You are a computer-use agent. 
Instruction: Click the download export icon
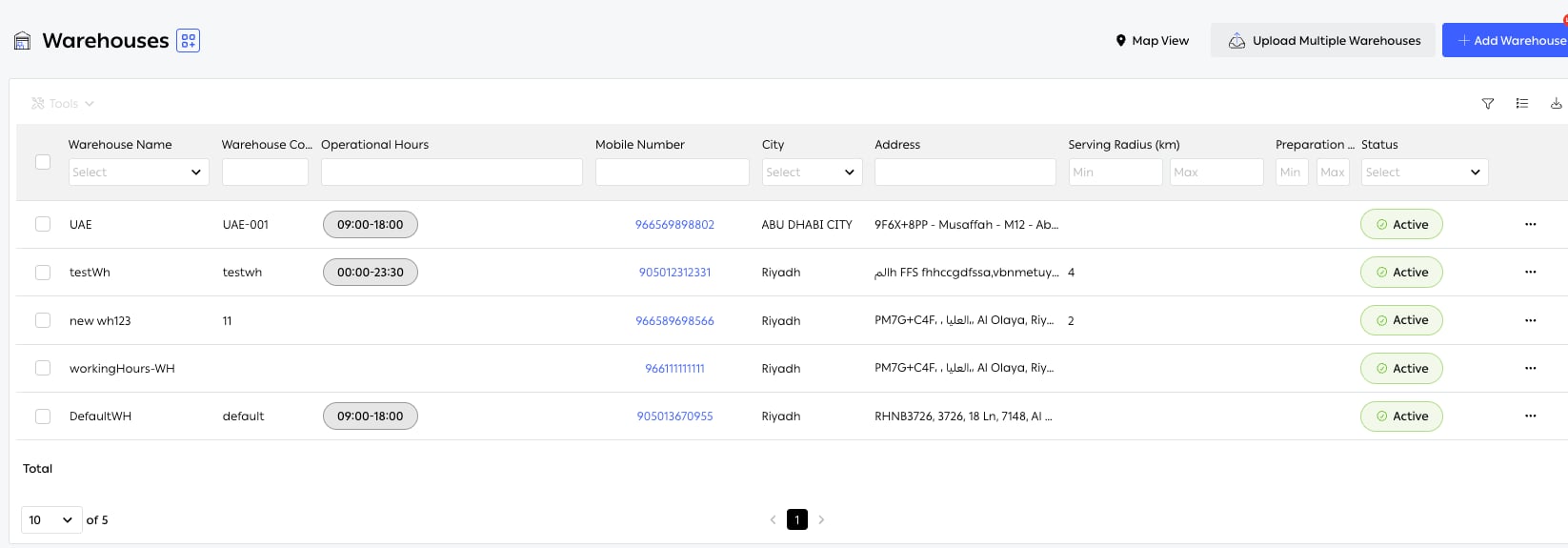[1556, 103]
